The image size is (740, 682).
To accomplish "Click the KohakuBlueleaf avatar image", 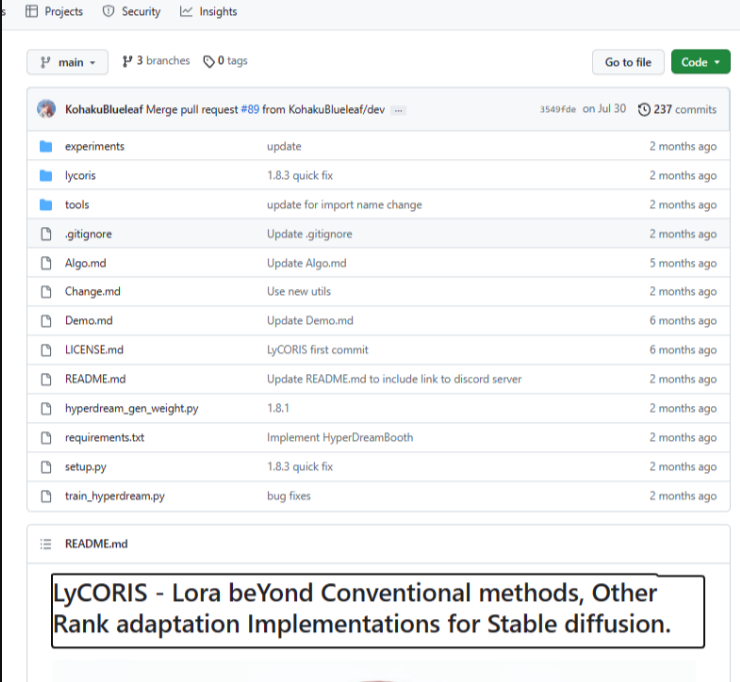I will pos(46,109).
